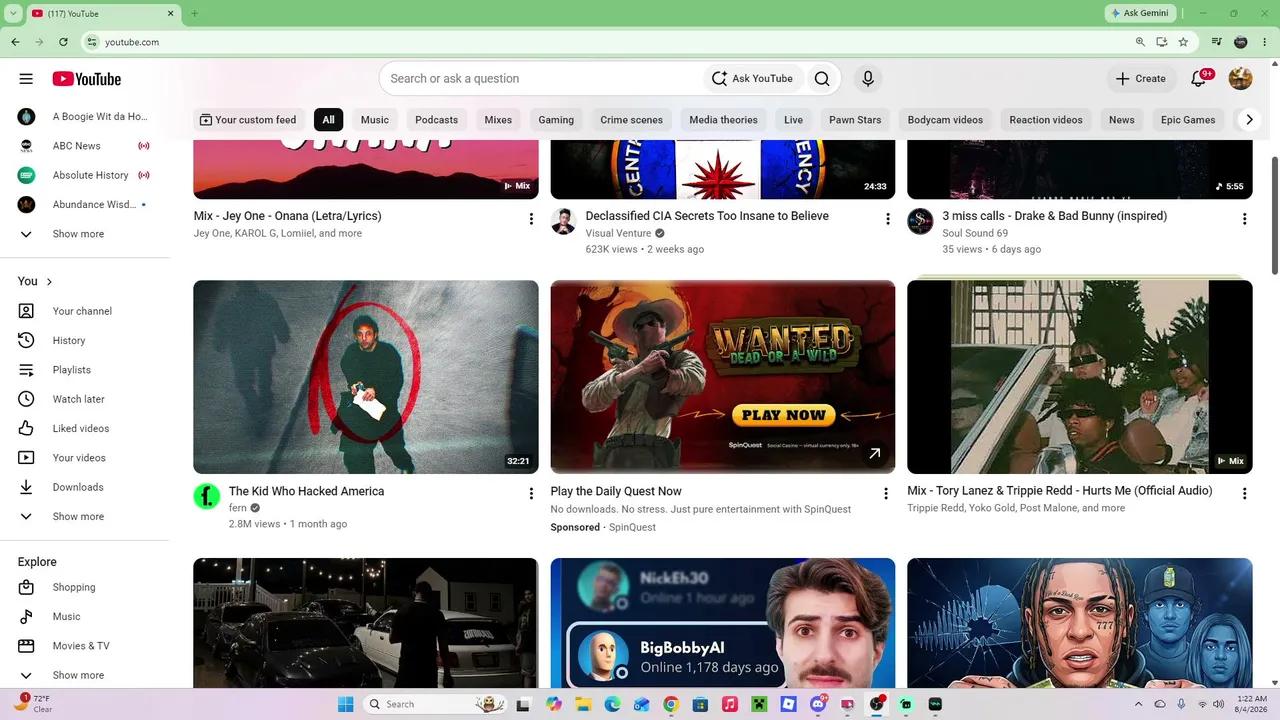Open more options for SpinQuest ad
Viewport: 1280px width, 720px height.
pyautogui.click(x=885, y=493)
